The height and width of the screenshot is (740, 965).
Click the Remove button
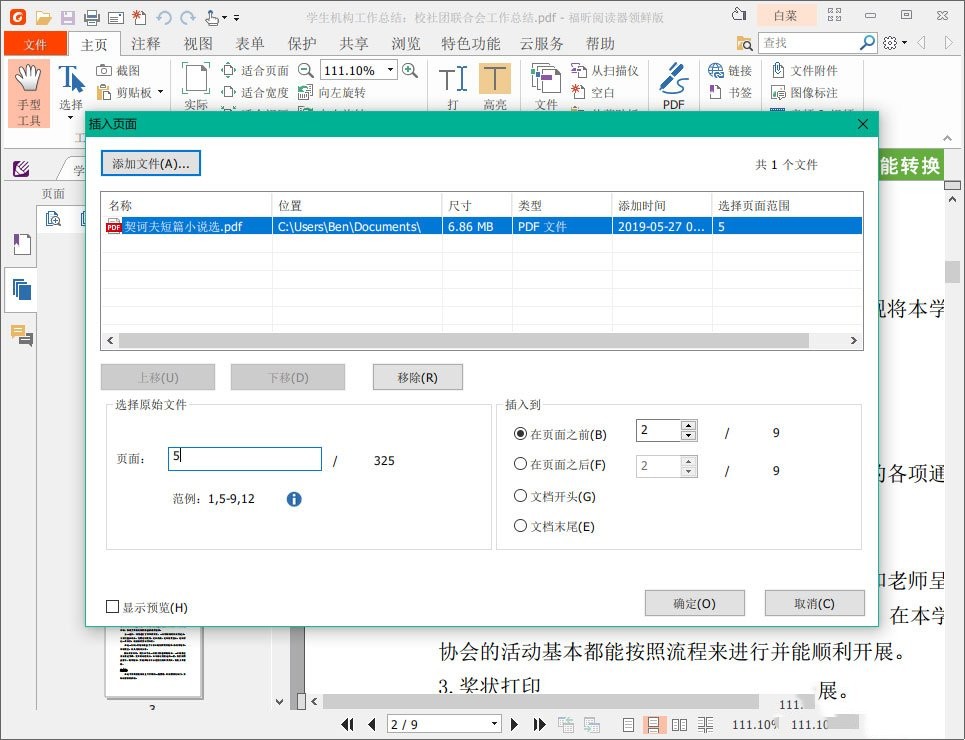tap(417, 377)
